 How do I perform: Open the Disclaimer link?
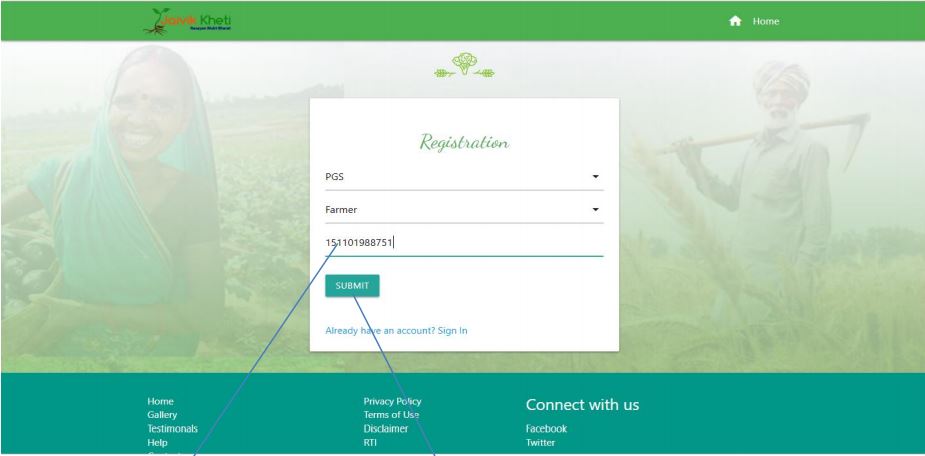pos(386,428)
